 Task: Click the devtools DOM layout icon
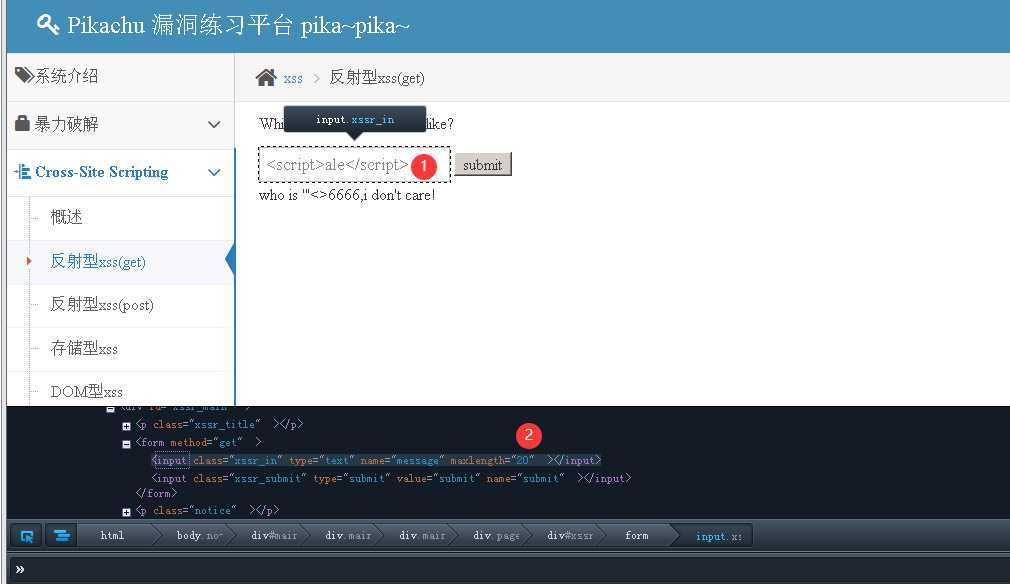(x=62, y=536)
